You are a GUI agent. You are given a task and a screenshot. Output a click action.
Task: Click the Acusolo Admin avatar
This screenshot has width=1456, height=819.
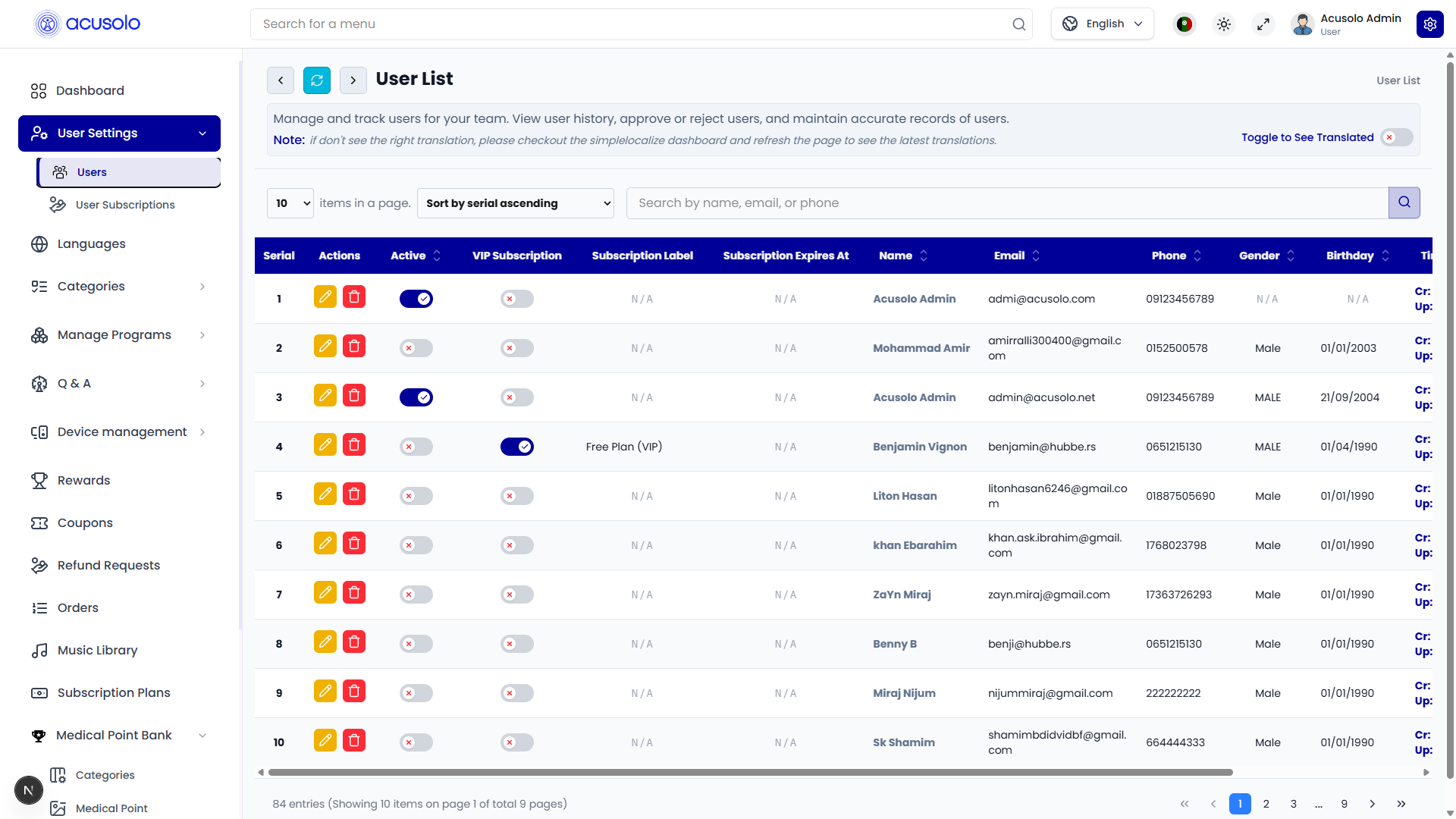pos(1303,24)
